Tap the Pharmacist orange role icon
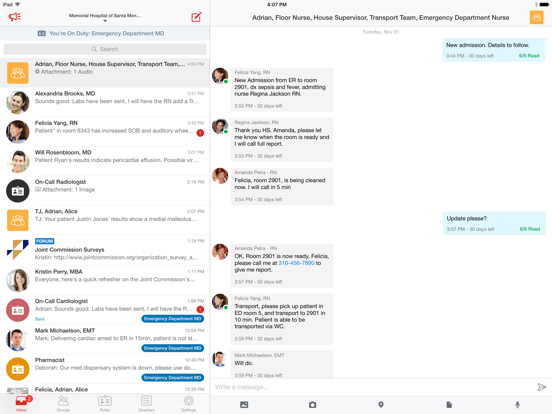 (18, 369)
